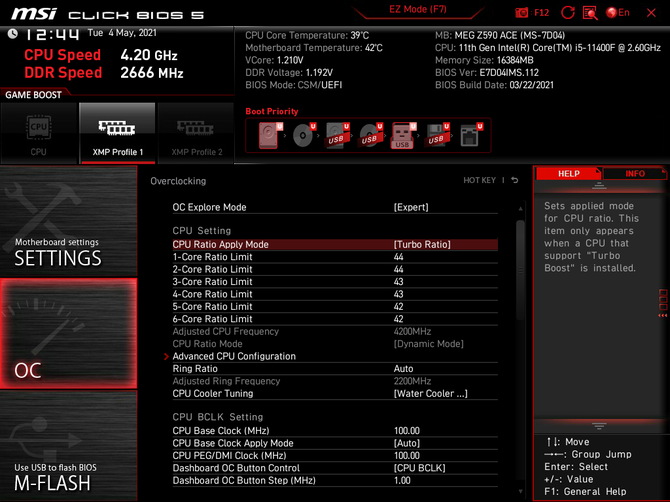This screenshot has width=670, height=502.
Task: Enable XMP Profile 2
Action: click(x=196, y=133)
